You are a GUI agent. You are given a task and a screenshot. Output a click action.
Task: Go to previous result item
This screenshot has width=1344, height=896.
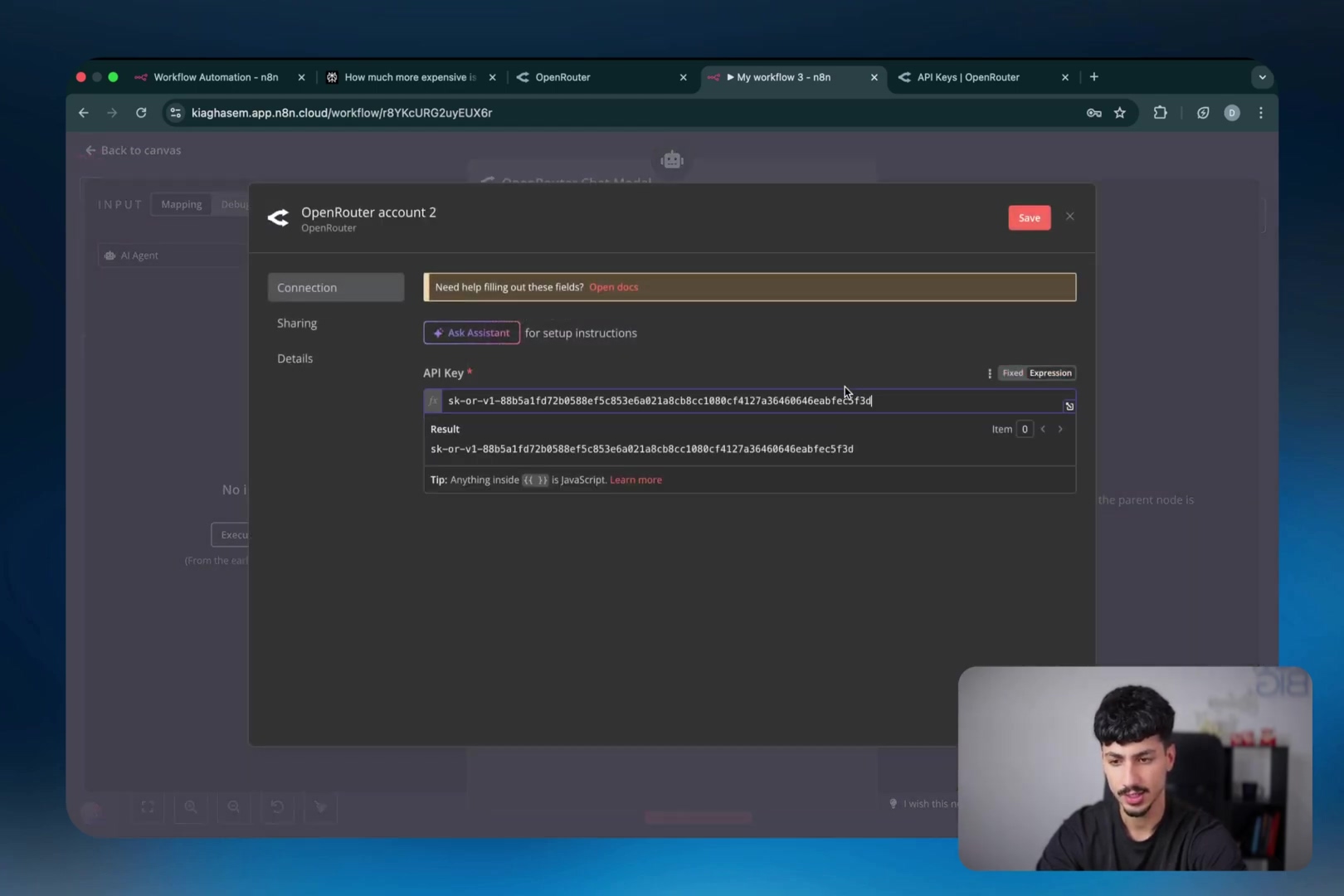(x=1043, y=429)
